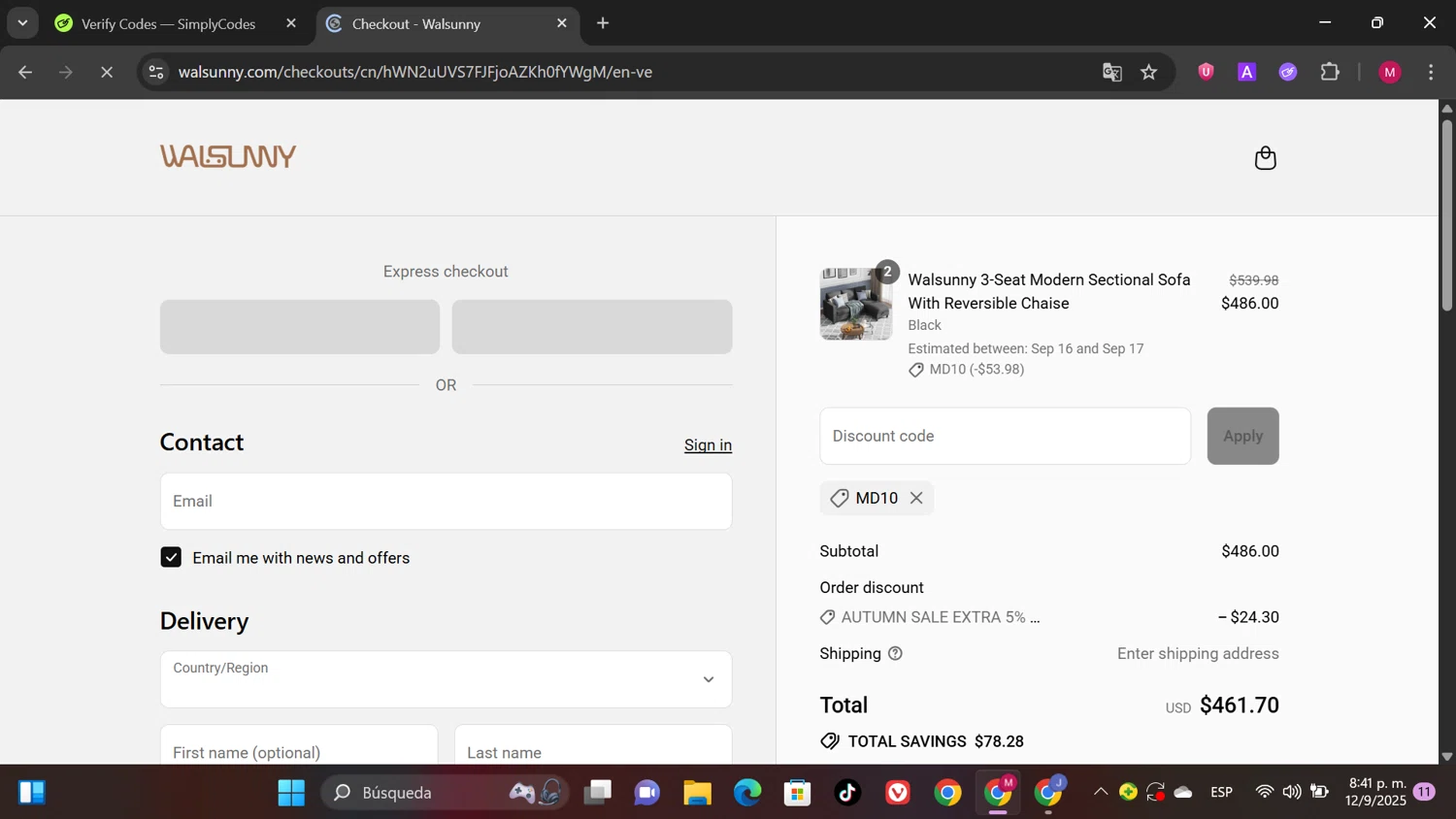Click the ESP language indicator

(x=1222, y=793)
